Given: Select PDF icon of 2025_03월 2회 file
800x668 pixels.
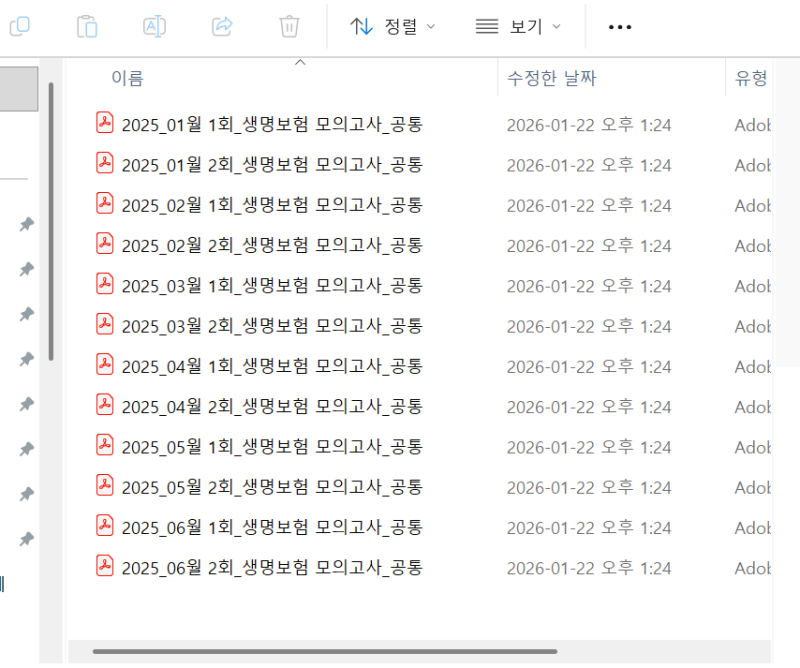Looking at the screenshot, I should click(x=105, y=325).
